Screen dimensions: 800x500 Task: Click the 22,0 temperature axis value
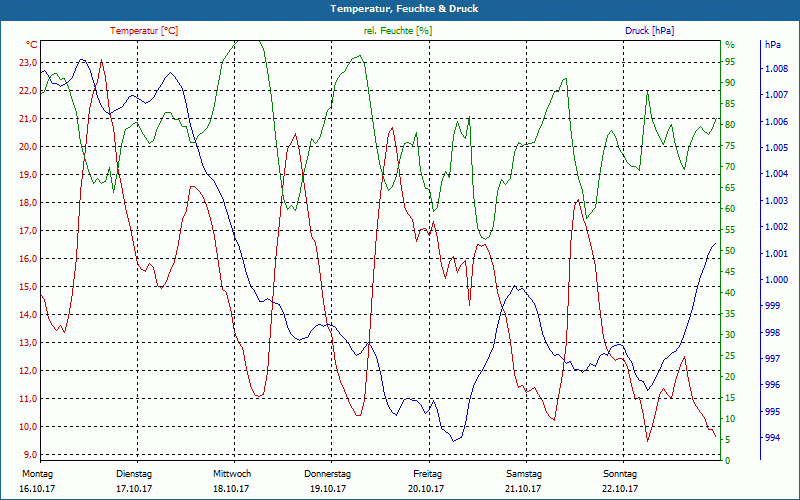28,91
